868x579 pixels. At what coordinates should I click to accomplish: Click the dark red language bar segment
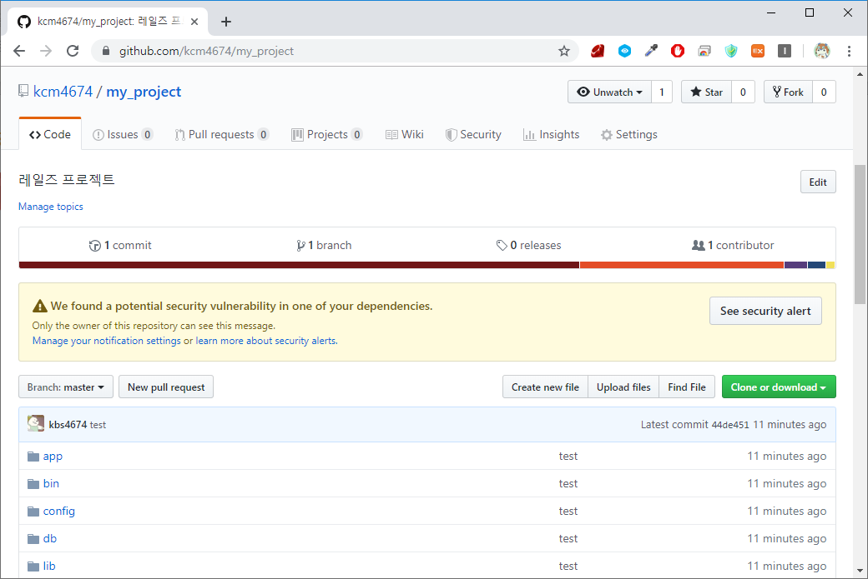click(x=299, y=265)
